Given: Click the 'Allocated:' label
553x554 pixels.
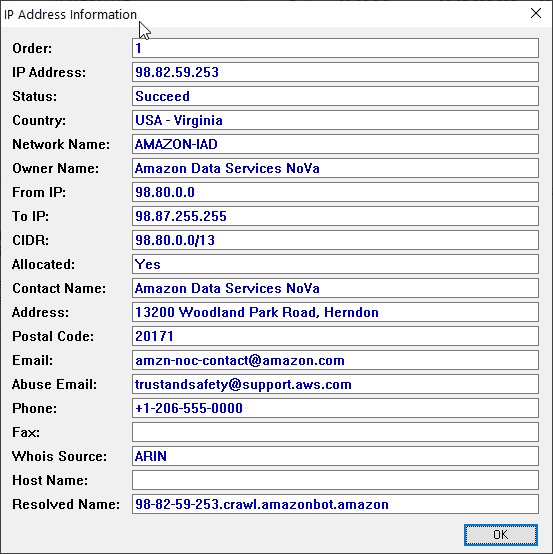Looking at the screenshot, I should [x=43, y=265].
